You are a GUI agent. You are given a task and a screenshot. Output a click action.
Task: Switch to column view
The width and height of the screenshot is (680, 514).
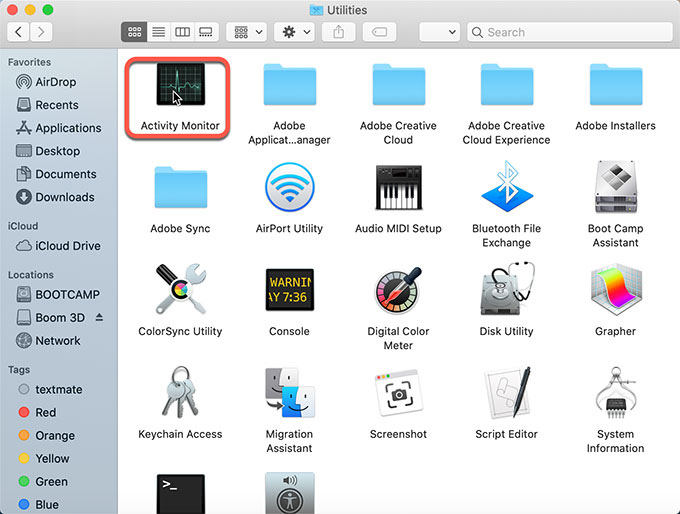(182, 32)
